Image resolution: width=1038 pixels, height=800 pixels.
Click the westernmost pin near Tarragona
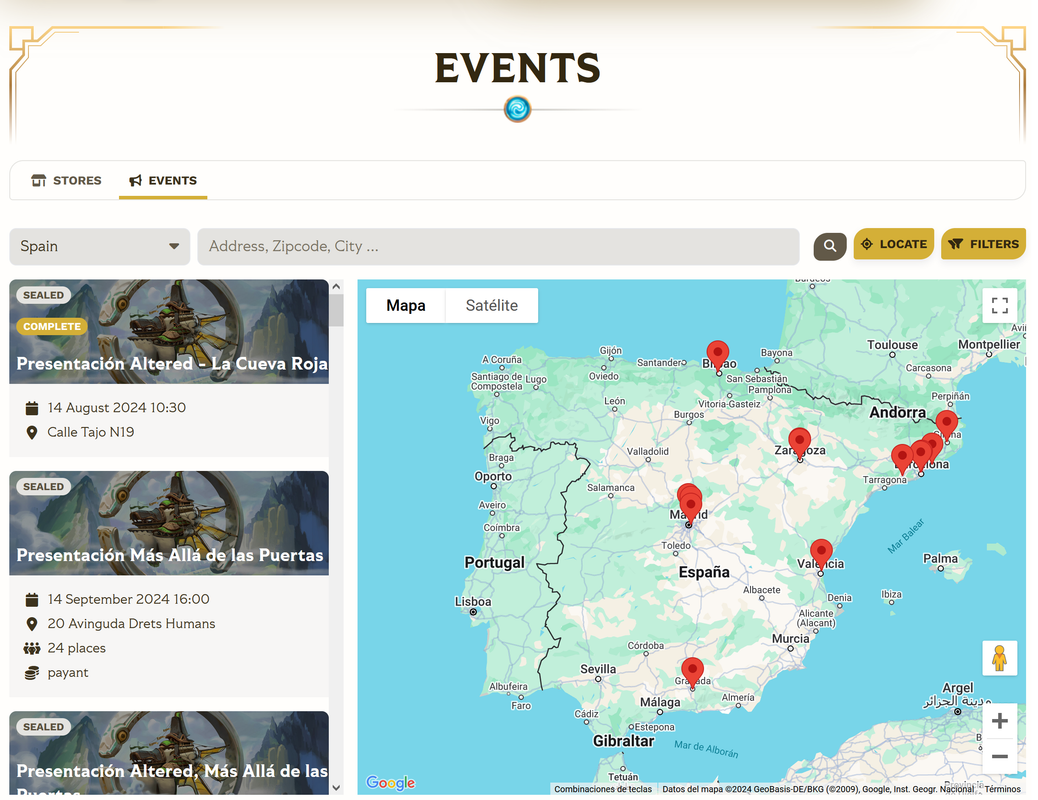pyautogui.click(x=901, y=458)
